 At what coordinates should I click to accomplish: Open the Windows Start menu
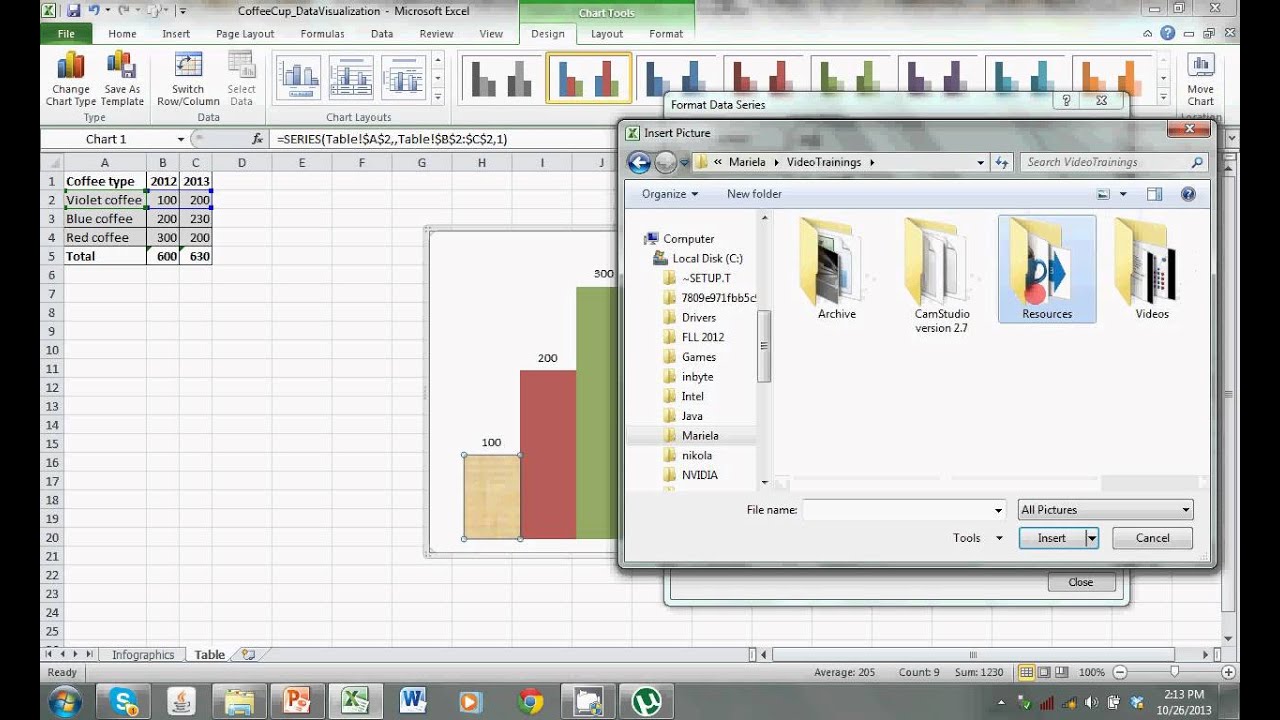coord(65,701)
